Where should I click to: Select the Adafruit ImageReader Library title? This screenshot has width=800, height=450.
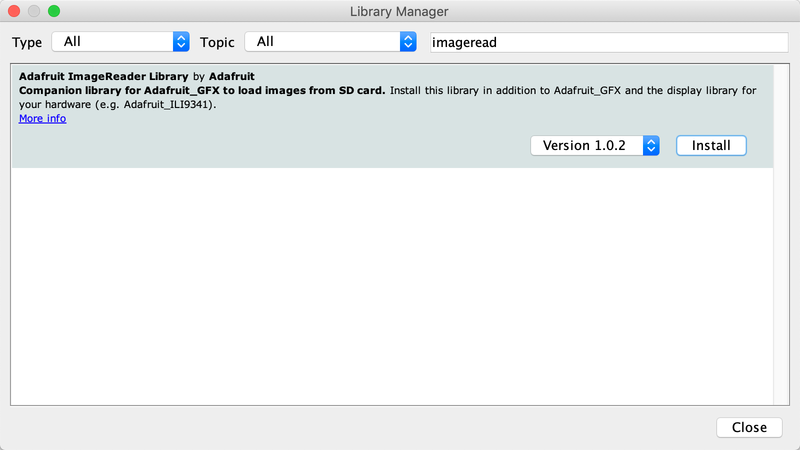pyautogui.click(x=103, y=76)
